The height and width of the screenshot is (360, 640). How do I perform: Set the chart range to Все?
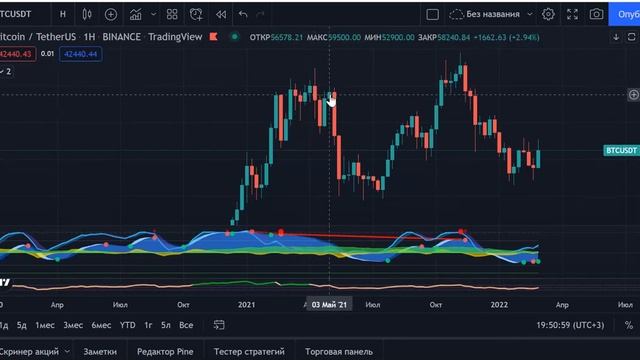click(186, 325)
